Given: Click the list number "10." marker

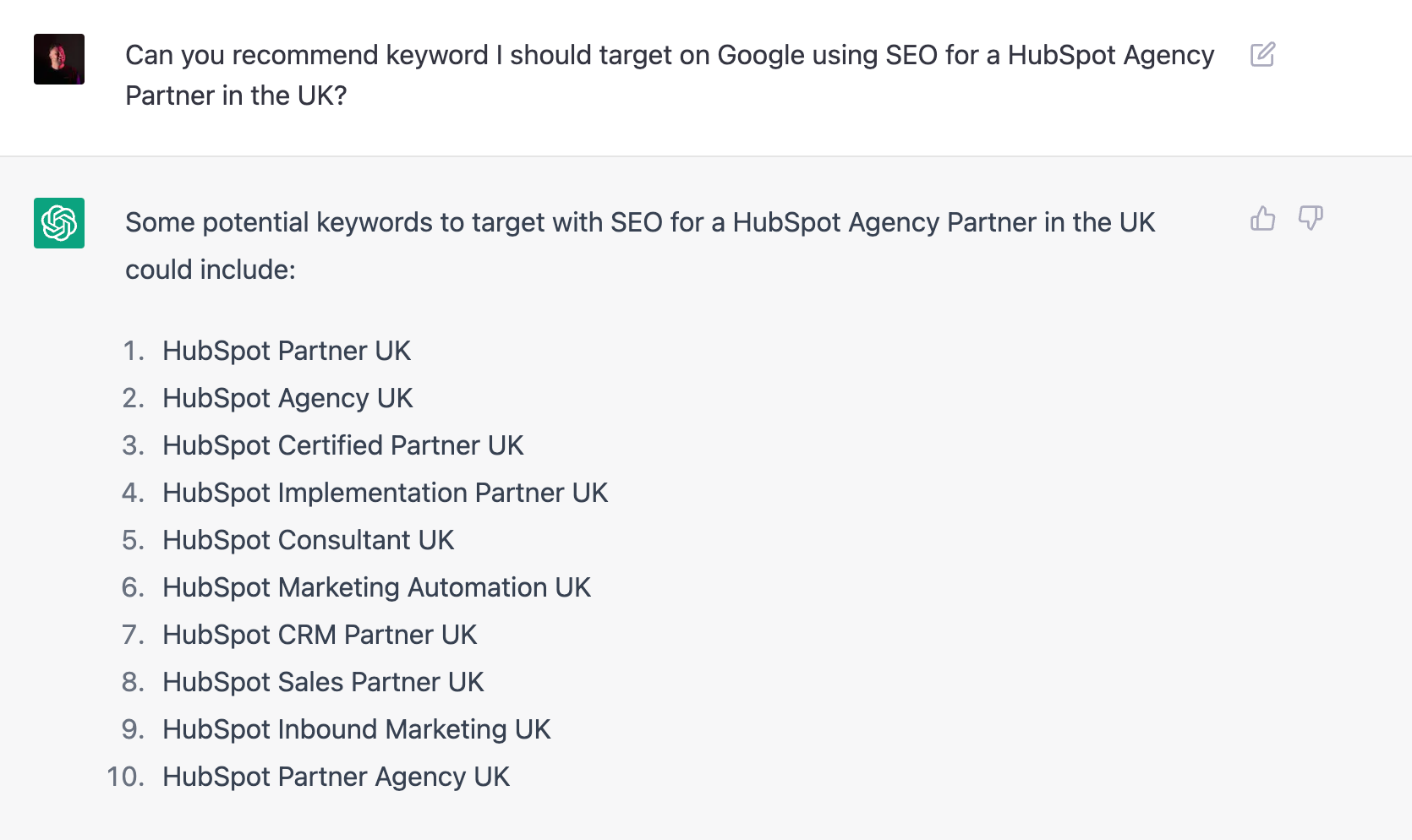Looking at the screenshot, I should coord(125,777).
